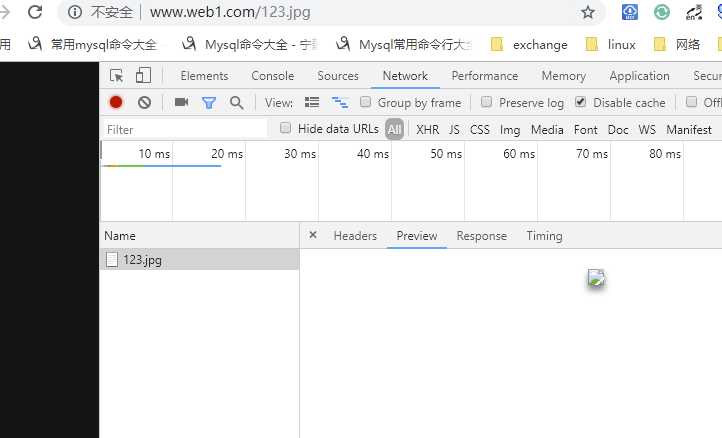
Task: Filter requests by Doc
Action: pos(618,130)
